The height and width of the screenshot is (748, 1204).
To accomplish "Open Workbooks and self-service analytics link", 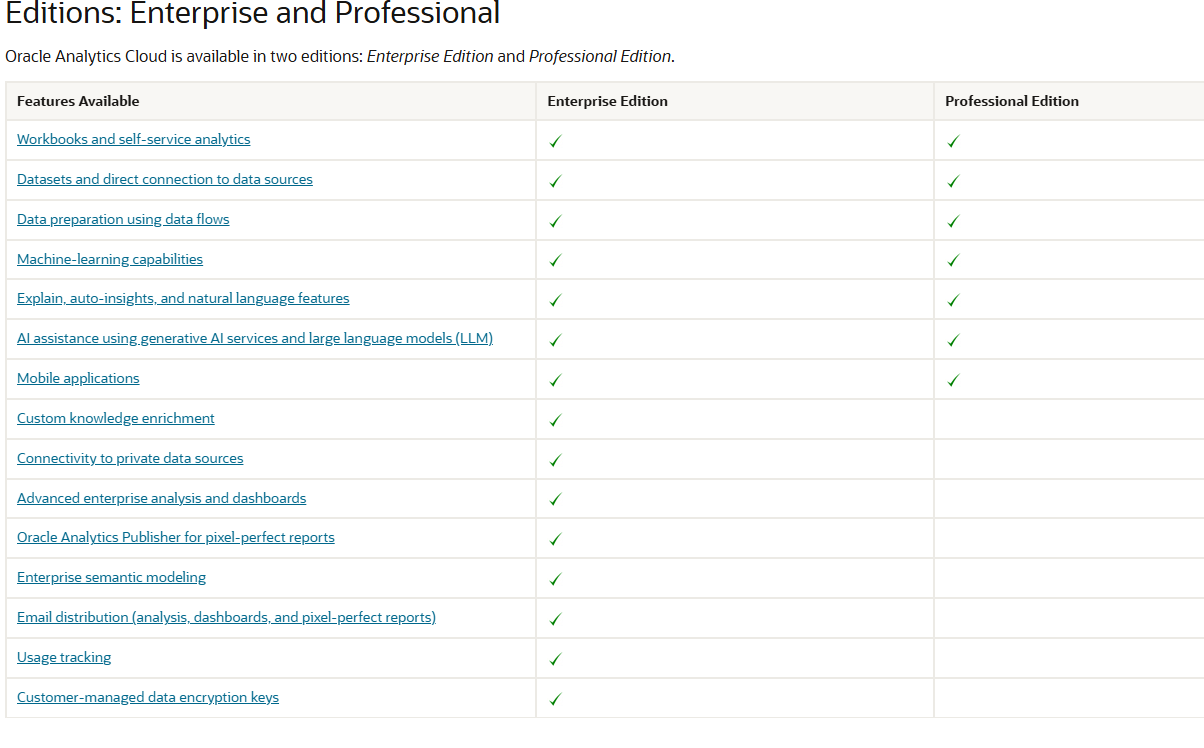I will (134, 139).
